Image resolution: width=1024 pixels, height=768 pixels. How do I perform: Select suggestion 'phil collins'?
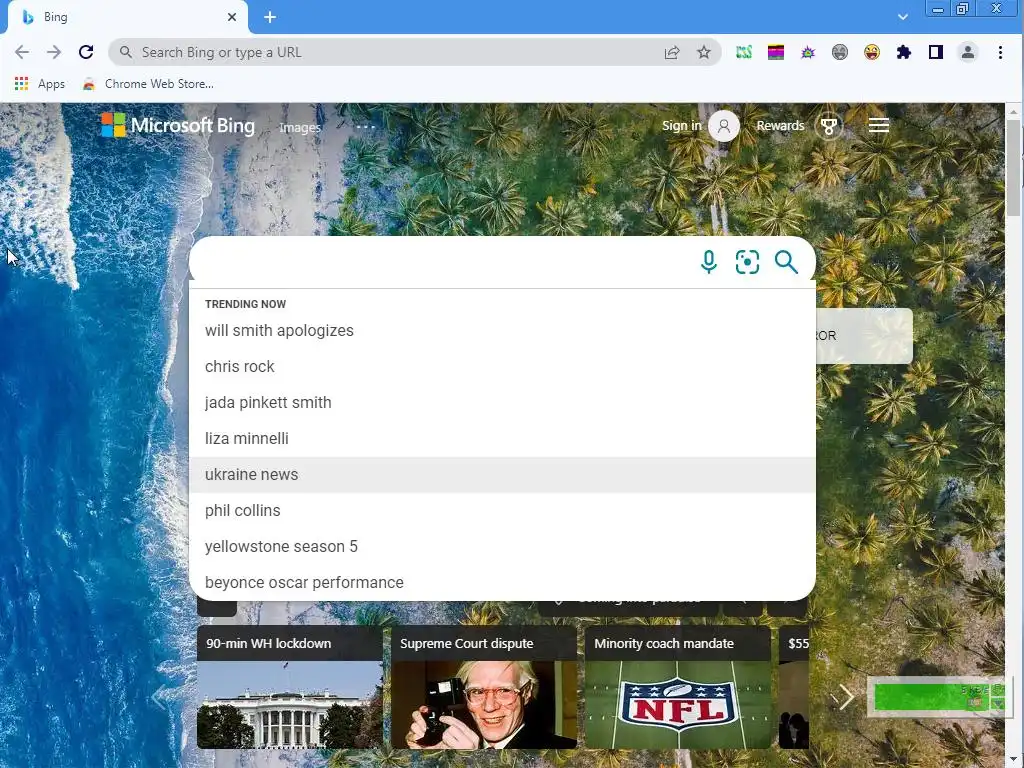(x=502, y=511)
